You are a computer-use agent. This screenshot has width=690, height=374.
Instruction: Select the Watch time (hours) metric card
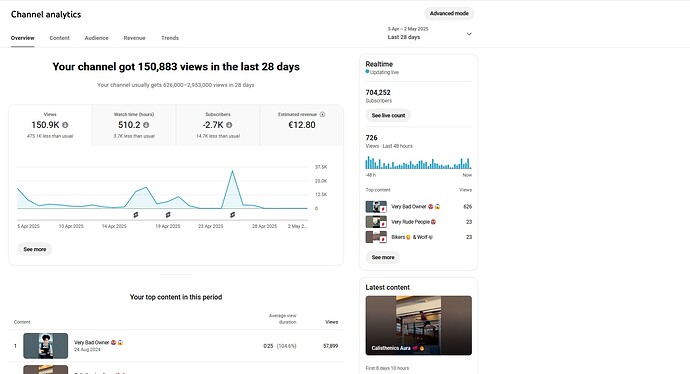[134, 125]
